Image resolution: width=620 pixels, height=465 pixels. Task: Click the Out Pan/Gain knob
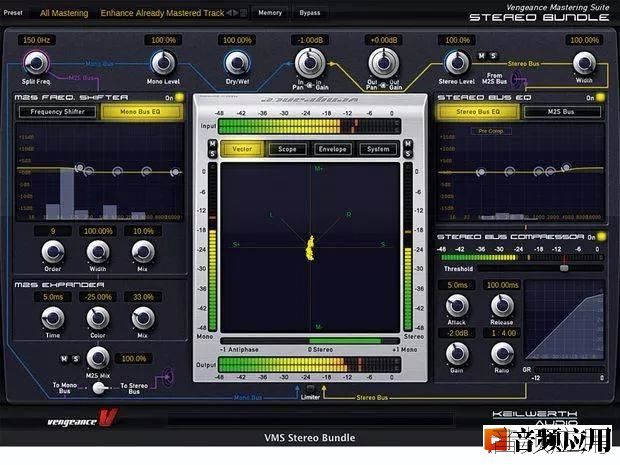pos(384,62)
